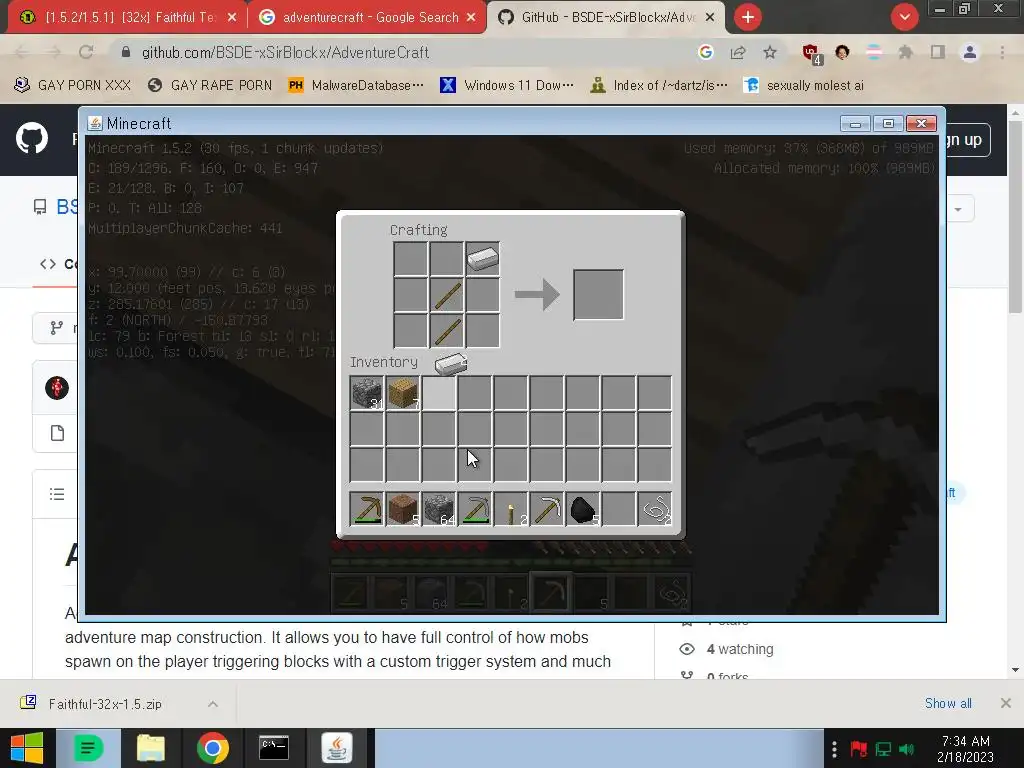Select the torch stack in hotbar row
The height and width of the screenshot is (768, 1024).
click(511, 509)
